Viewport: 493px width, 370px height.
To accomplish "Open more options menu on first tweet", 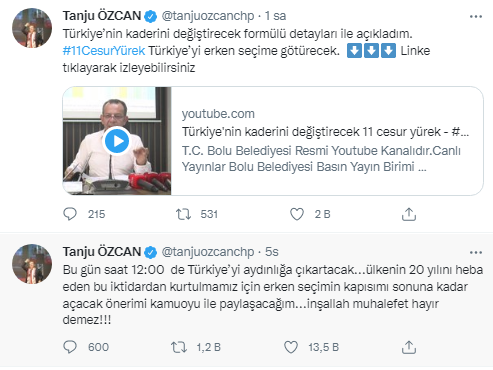I will [x=476, y=16].
